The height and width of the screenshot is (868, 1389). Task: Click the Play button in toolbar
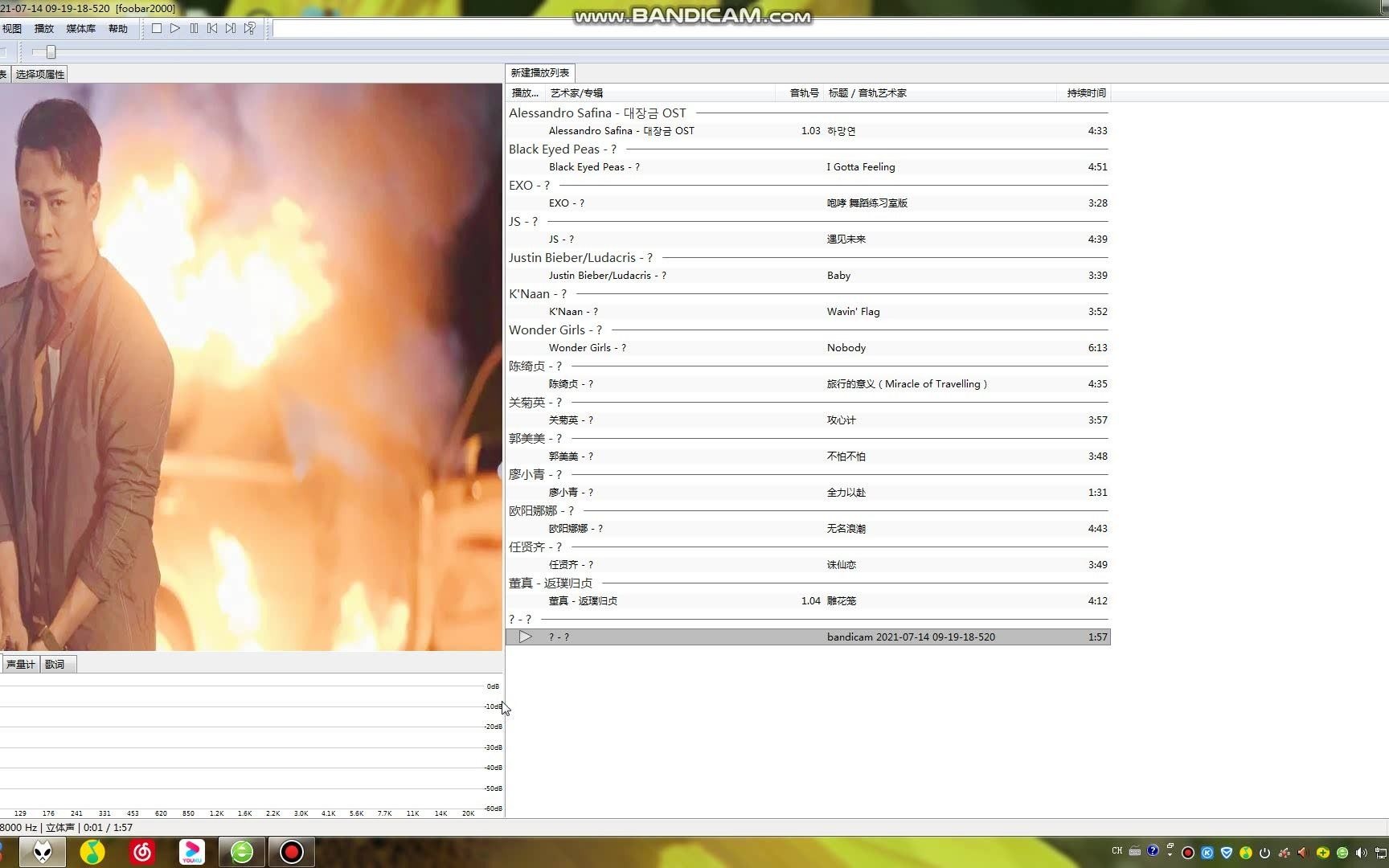click(x=175, y=28)
